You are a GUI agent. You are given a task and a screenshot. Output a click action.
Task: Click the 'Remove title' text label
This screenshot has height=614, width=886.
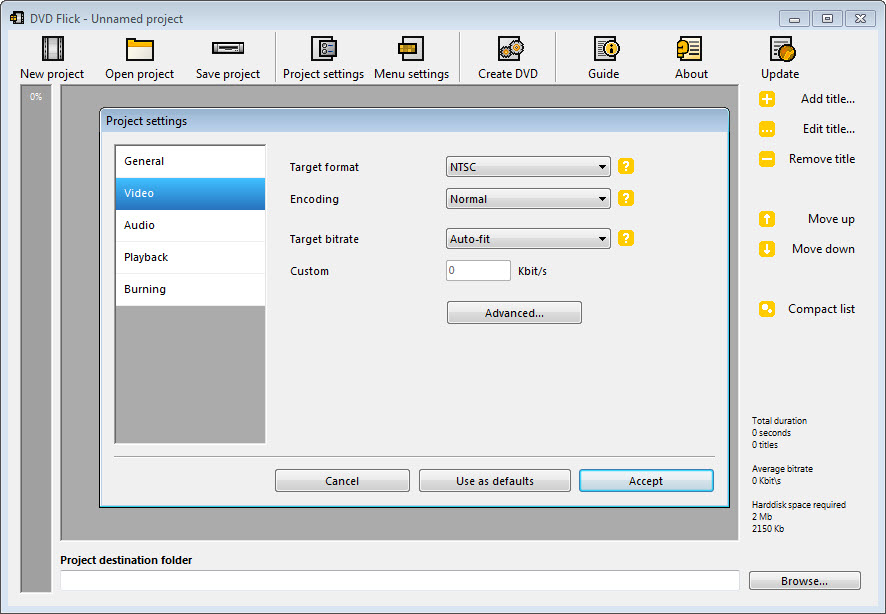point(822,159)
